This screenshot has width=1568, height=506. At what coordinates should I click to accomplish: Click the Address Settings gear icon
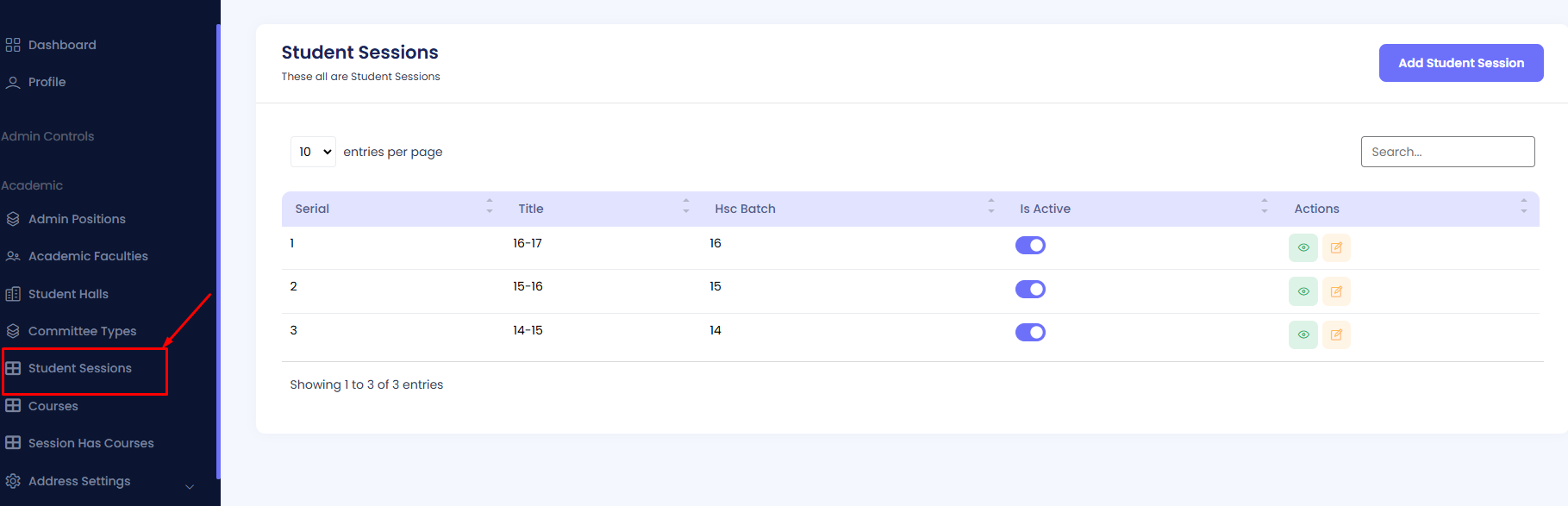pos(13,481)
